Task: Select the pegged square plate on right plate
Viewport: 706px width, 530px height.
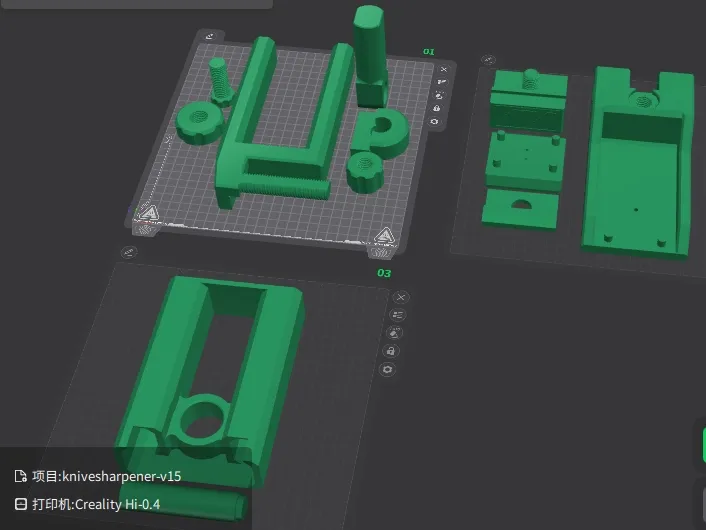Action: point(525,160)
